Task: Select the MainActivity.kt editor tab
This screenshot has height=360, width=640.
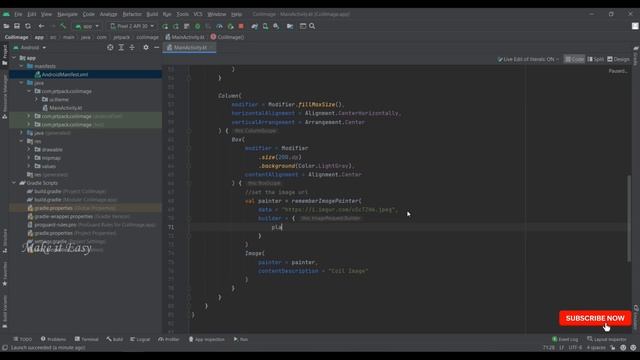Action: coord(189,48)
